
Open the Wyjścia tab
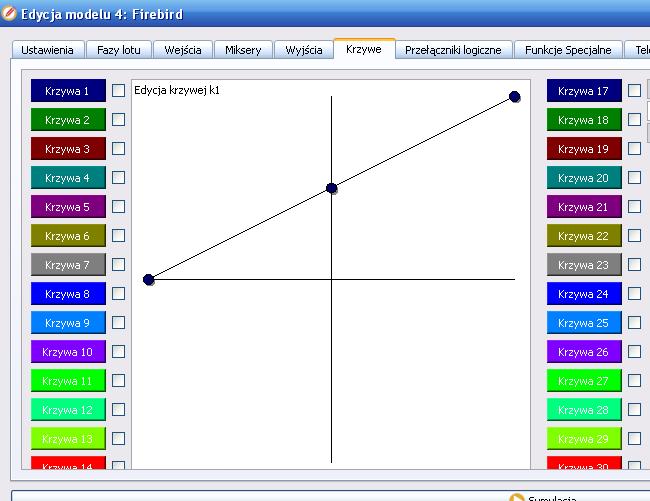304,50
